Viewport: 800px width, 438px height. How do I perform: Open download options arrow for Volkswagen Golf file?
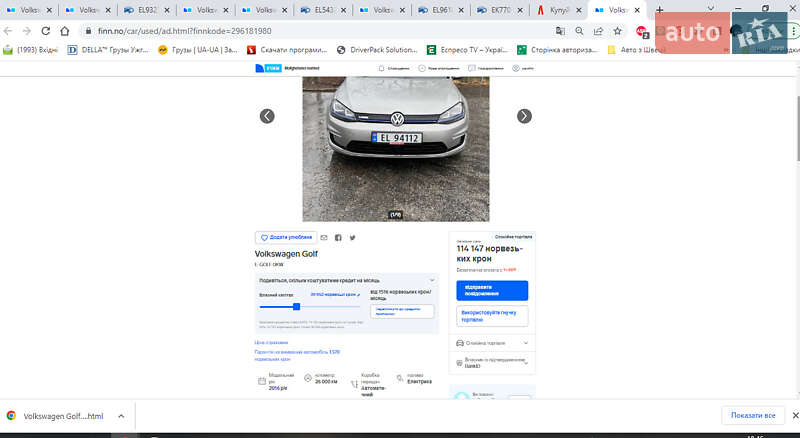[x=120, y=415]
